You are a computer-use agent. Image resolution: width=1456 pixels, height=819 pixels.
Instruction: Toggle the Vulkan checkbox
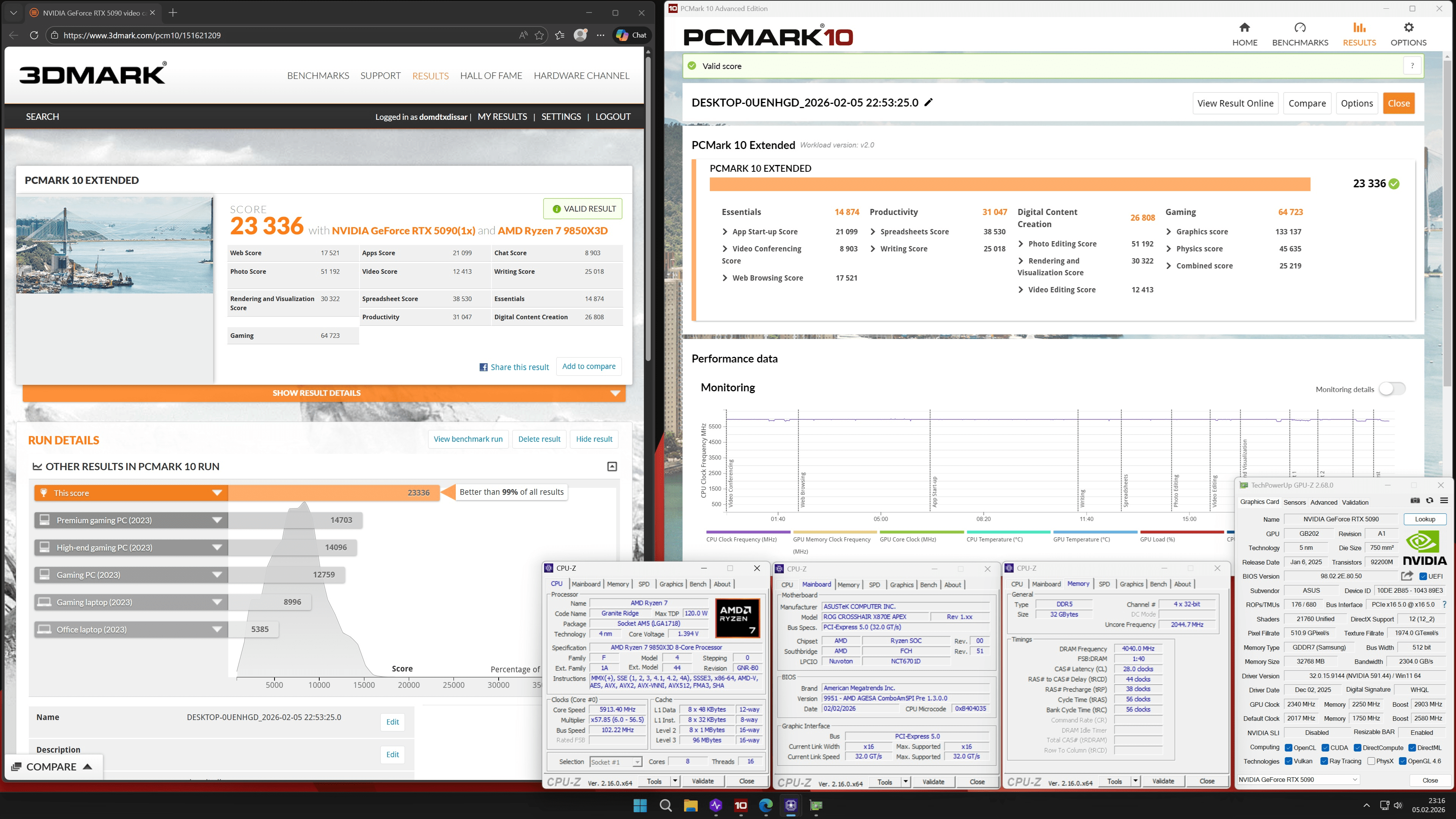point(1289,761)
